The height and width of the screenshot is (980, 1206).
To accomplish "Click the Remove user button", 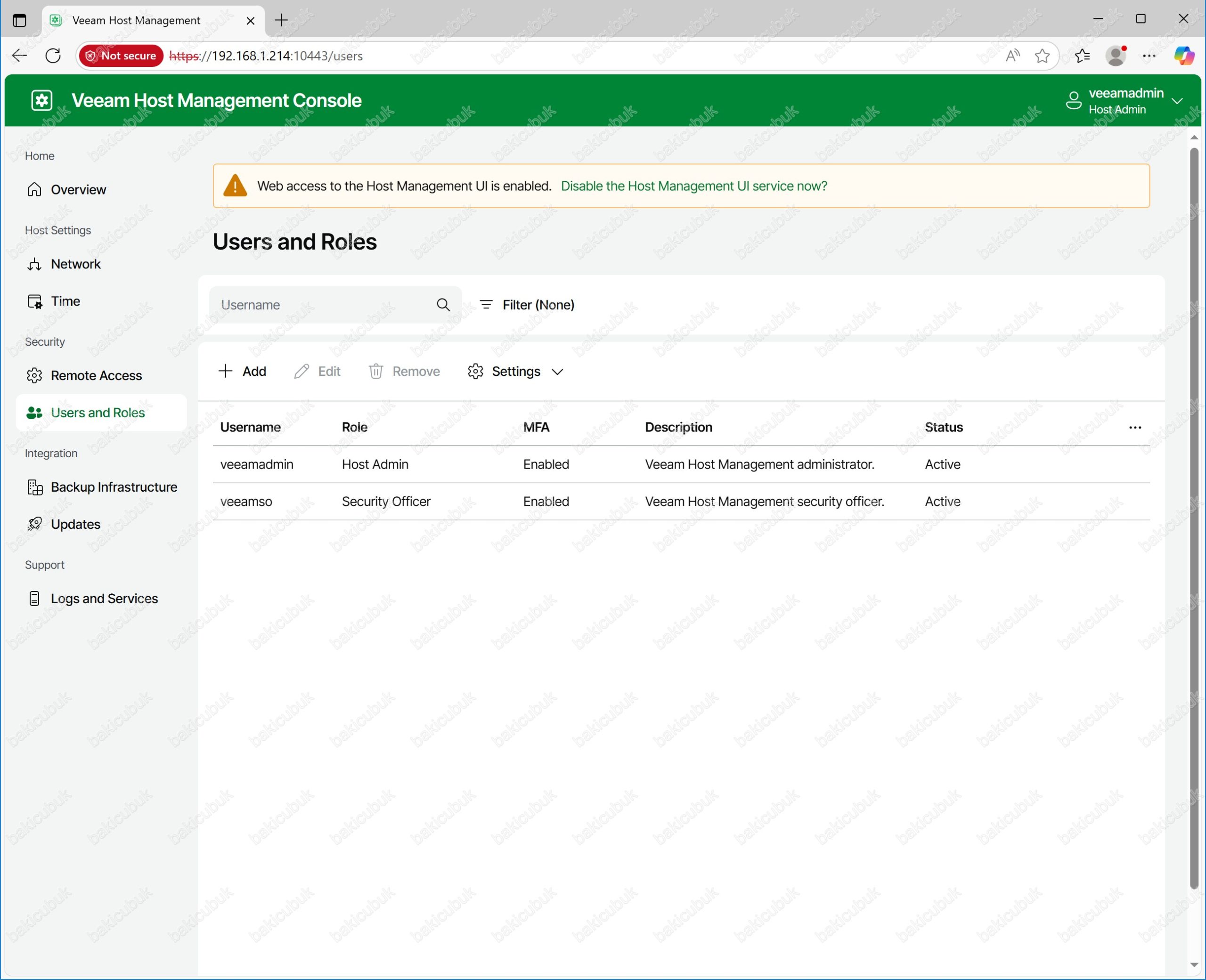I will [404, 372].
